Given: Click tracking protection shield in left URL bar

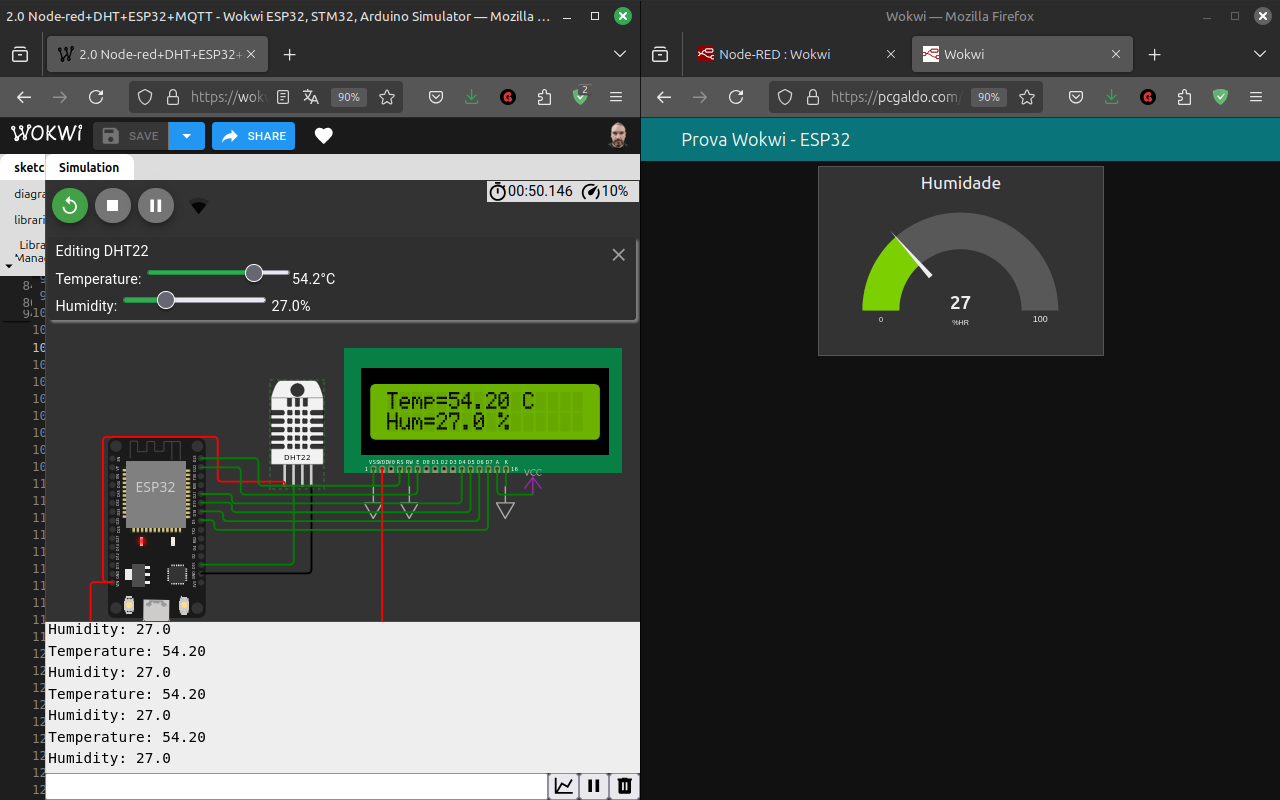Looking at the screenshot, I should point(145,97).
